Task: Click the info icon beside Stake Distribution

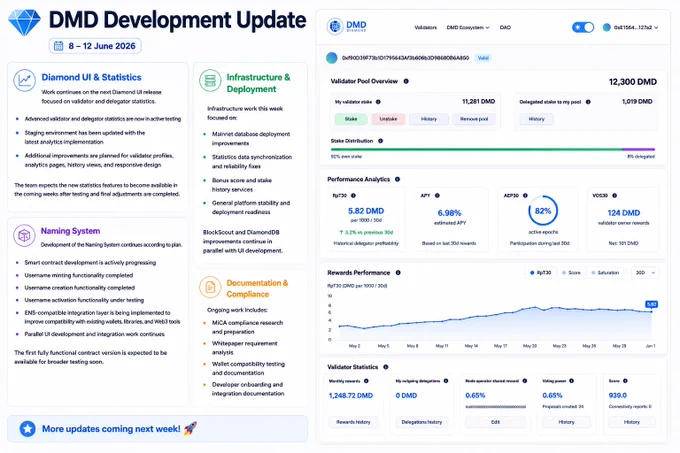Action: coord(380,141)
